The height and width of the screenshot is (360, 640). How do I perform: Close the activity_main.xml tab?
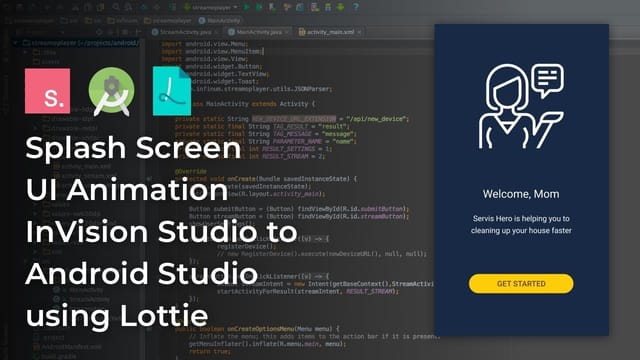[359, 32]
